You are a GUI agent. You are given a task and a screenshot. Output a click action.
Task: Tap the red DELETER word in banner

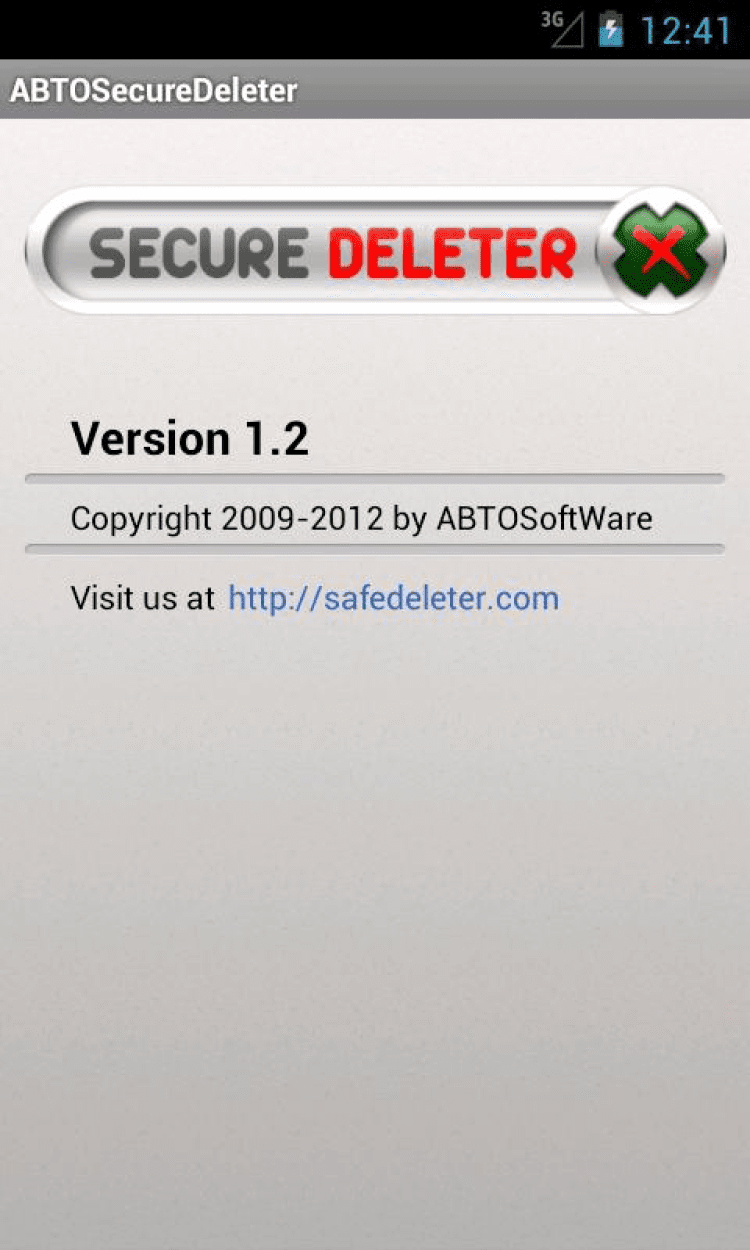[452, 253]
